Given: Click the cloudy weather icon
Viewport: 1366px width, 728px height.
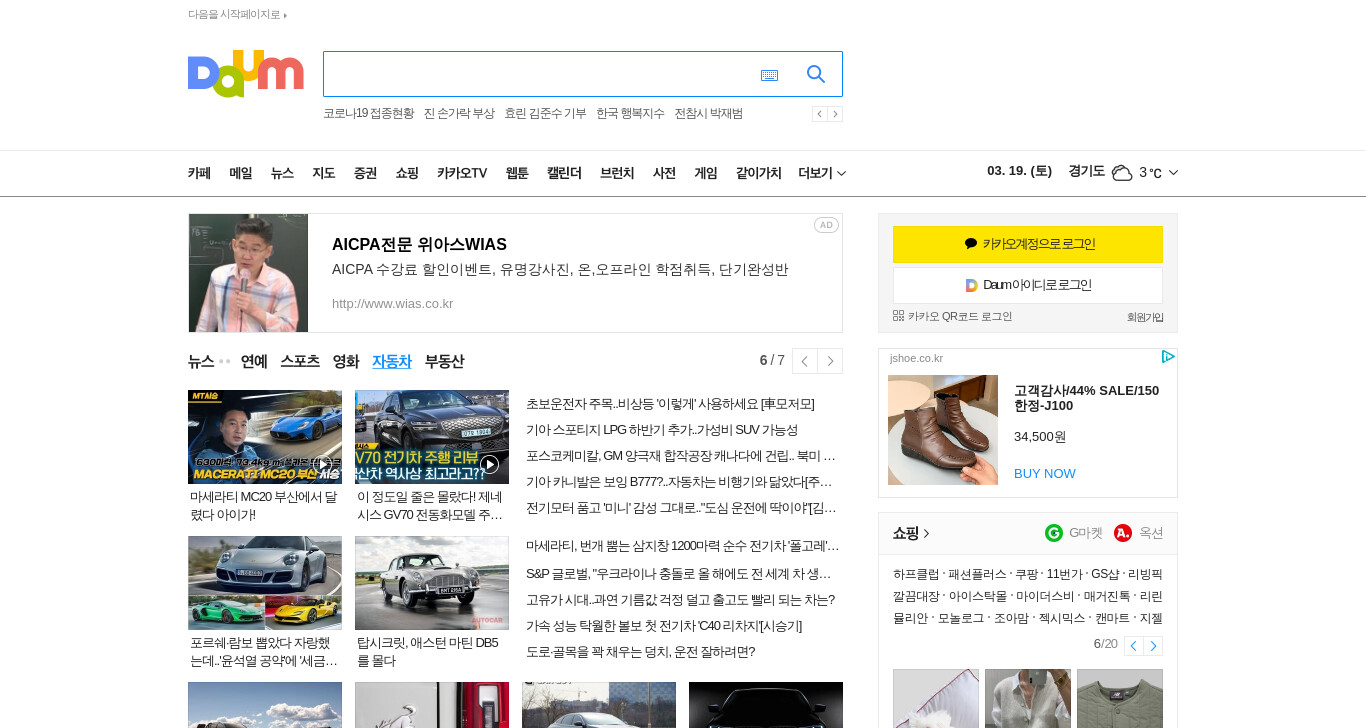Looking at the screenshot, I should tap(1122, 173).
